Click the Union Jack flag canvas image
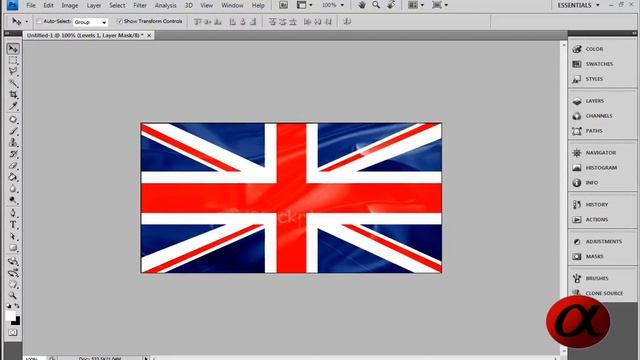Screen dimensions: 640x360 [291, 198]
